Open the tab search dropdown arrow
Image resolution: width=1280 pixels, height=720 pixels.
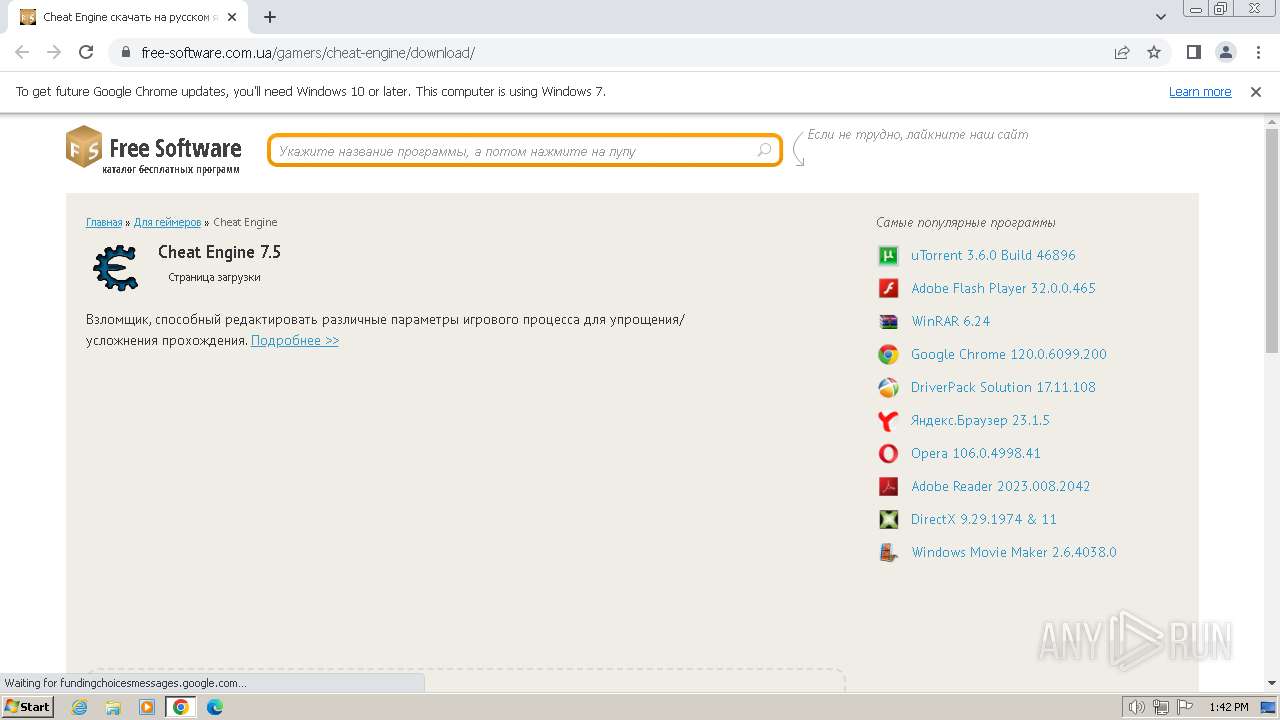click(x=1160, y=16)
